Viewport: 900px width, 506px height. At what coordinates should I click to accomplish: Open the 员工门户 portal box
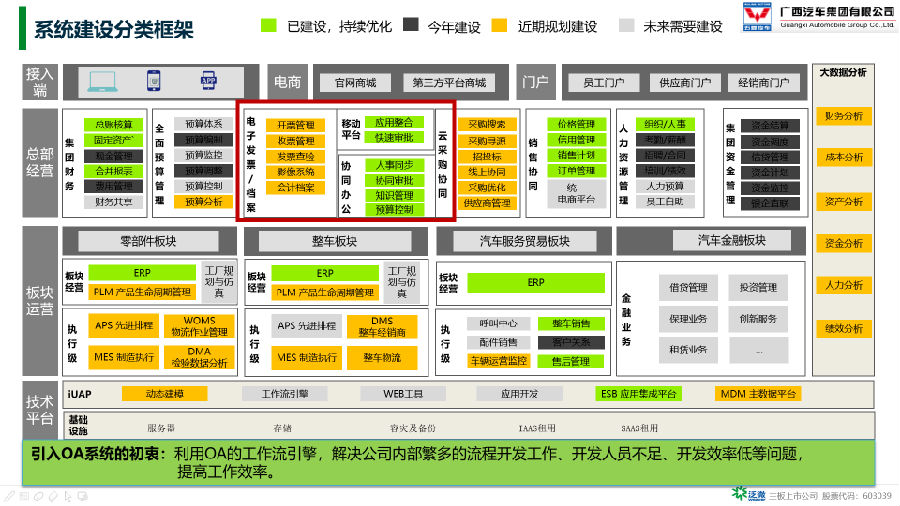tap(604, 83)
